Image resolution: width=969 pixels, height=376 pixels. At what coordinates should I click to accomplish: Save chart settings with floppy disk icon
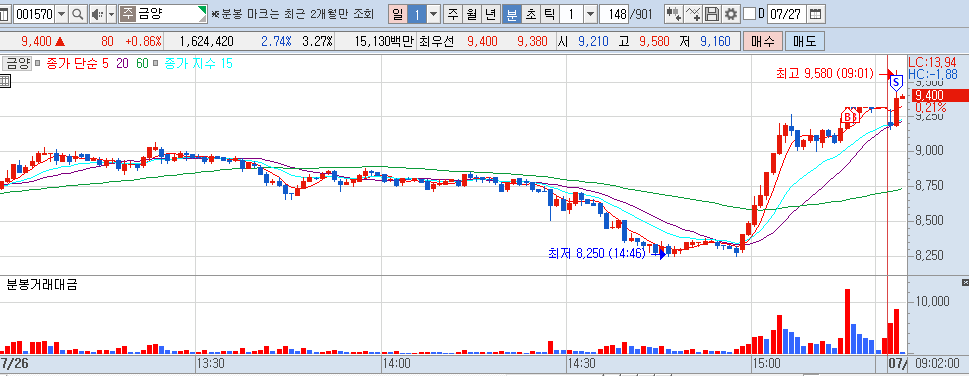point(712,14)
